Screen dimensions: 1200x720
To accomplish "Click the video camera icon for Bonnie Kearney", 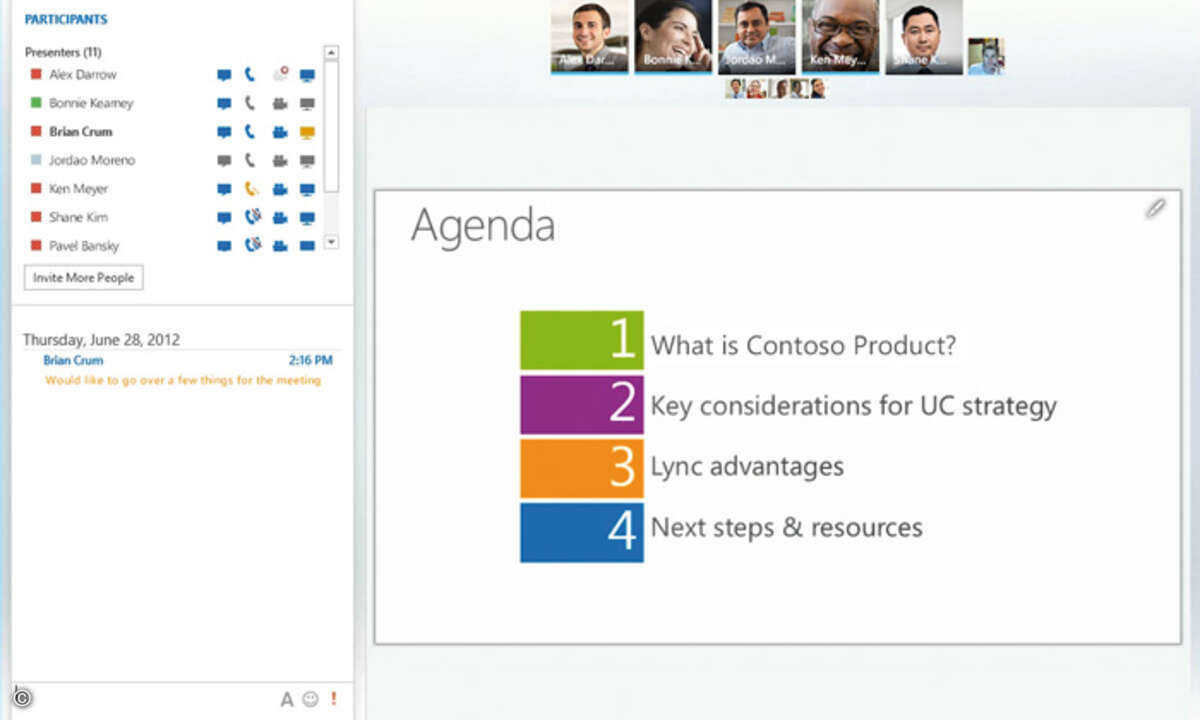I will click(280, 103).
